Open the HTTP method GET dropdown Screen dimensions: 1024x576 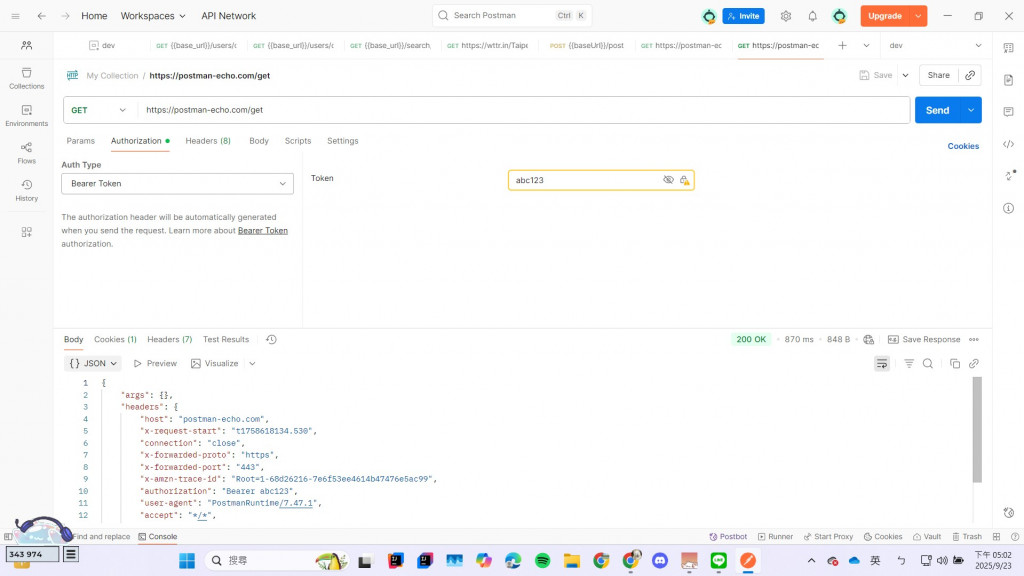coord(100,110)
